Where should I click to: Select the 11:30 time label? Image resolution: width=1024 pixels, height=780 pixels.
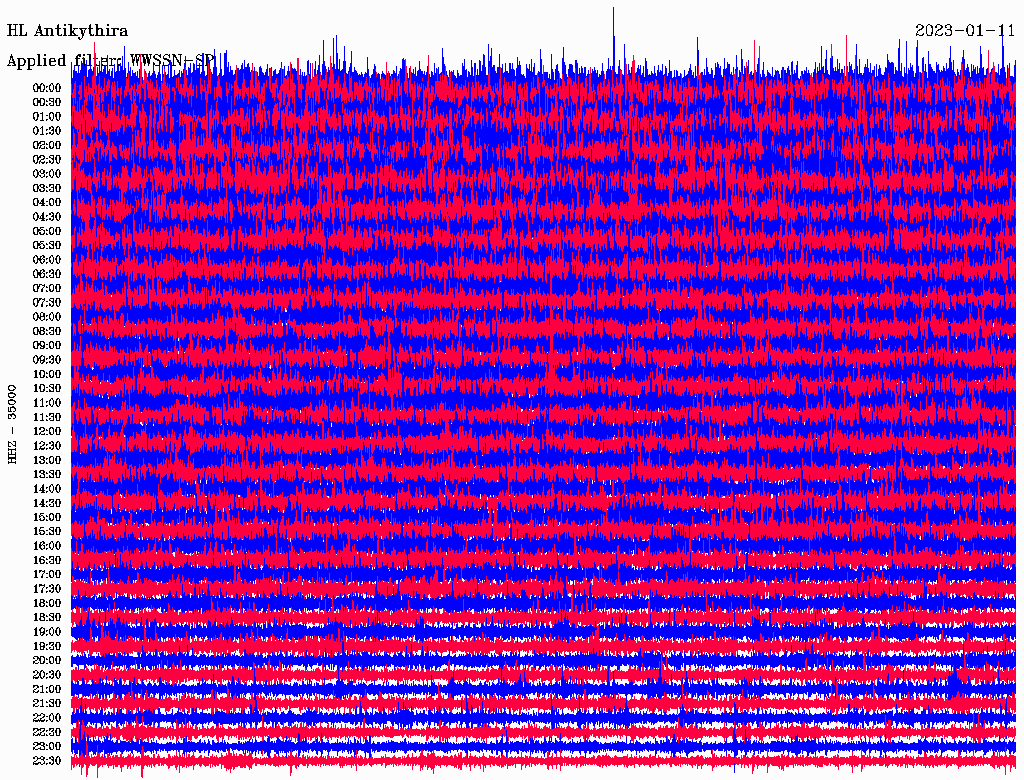click(x=47, y=417)
